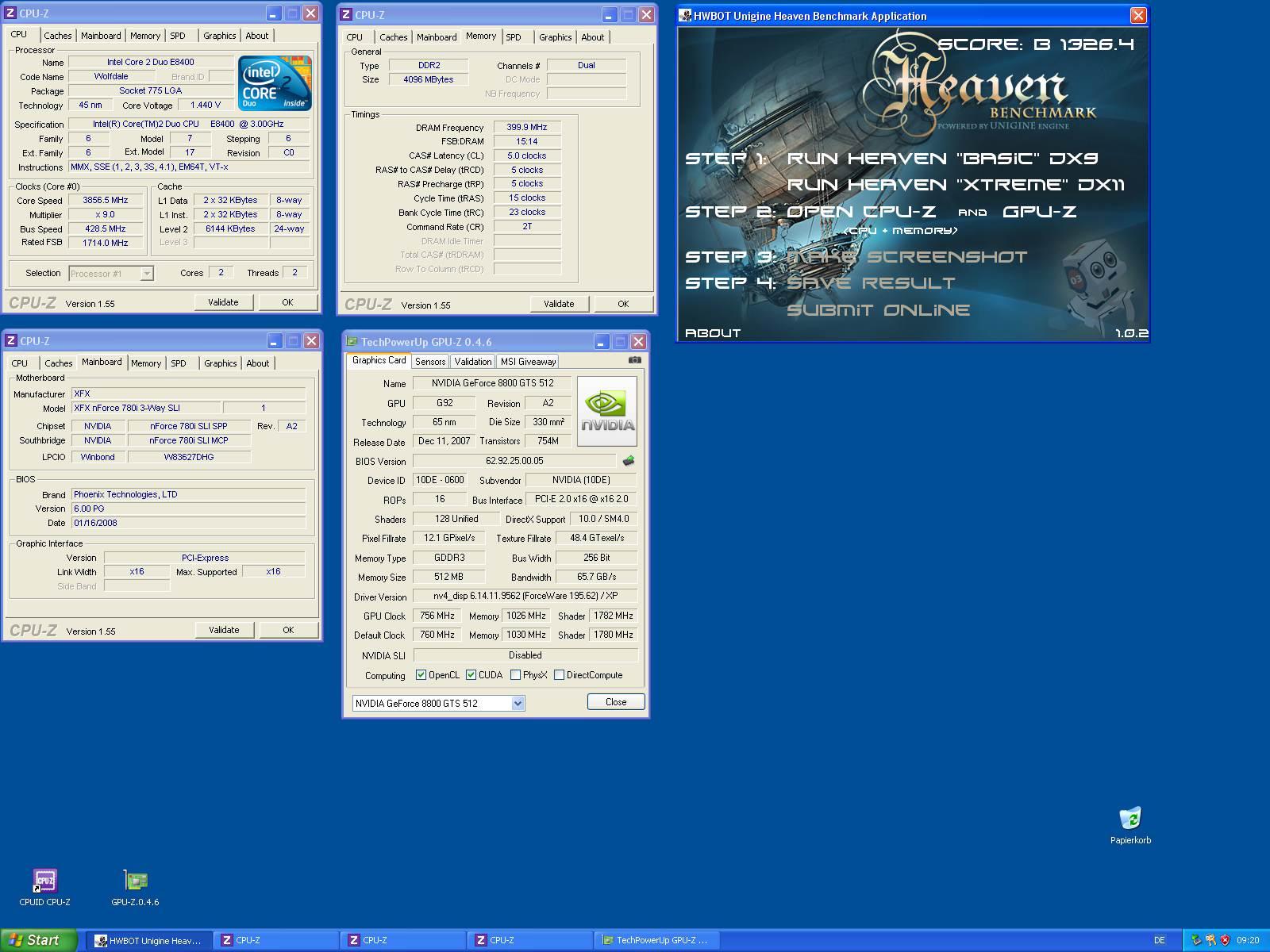The height and width of the screenshot is (952, 1270).
Task: Open the GPU selection dropdown in GPU-Z
Action: click(x=518, y=704)
